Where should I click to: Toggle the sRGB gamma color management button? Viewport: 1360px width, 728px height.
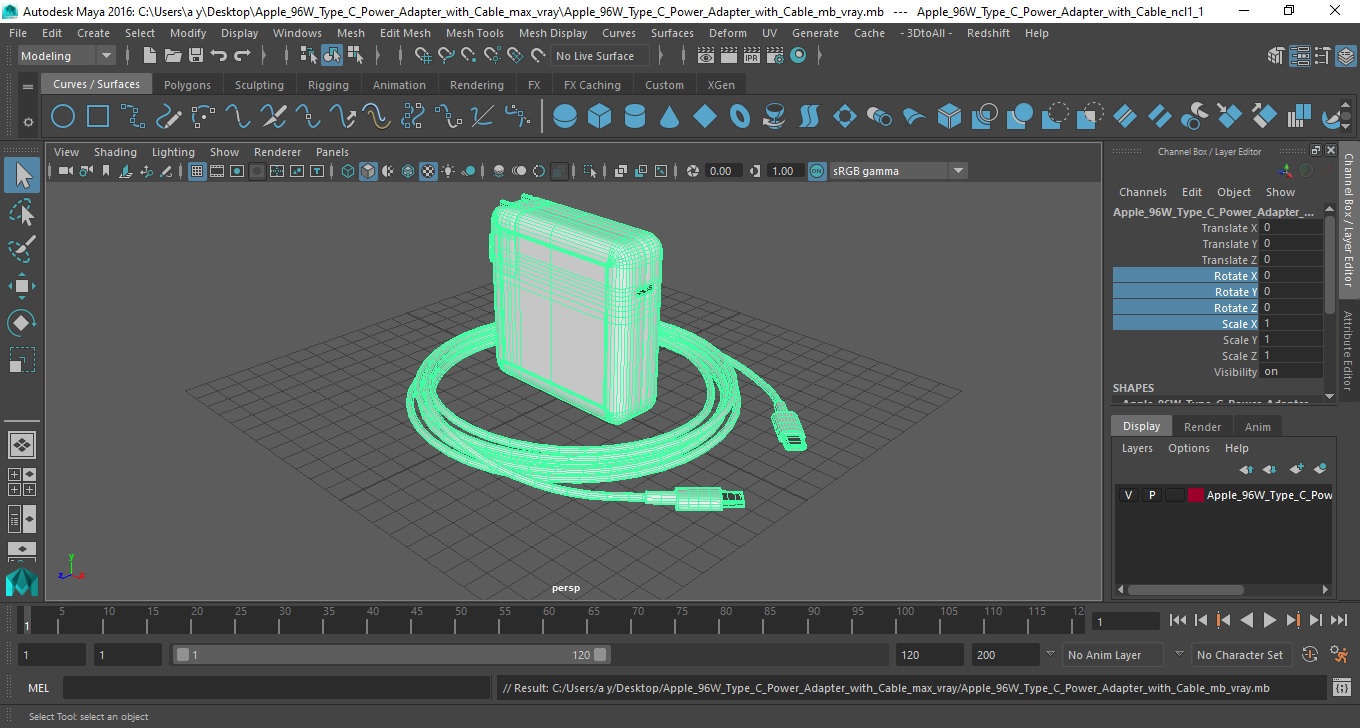(x=817, y=171)
